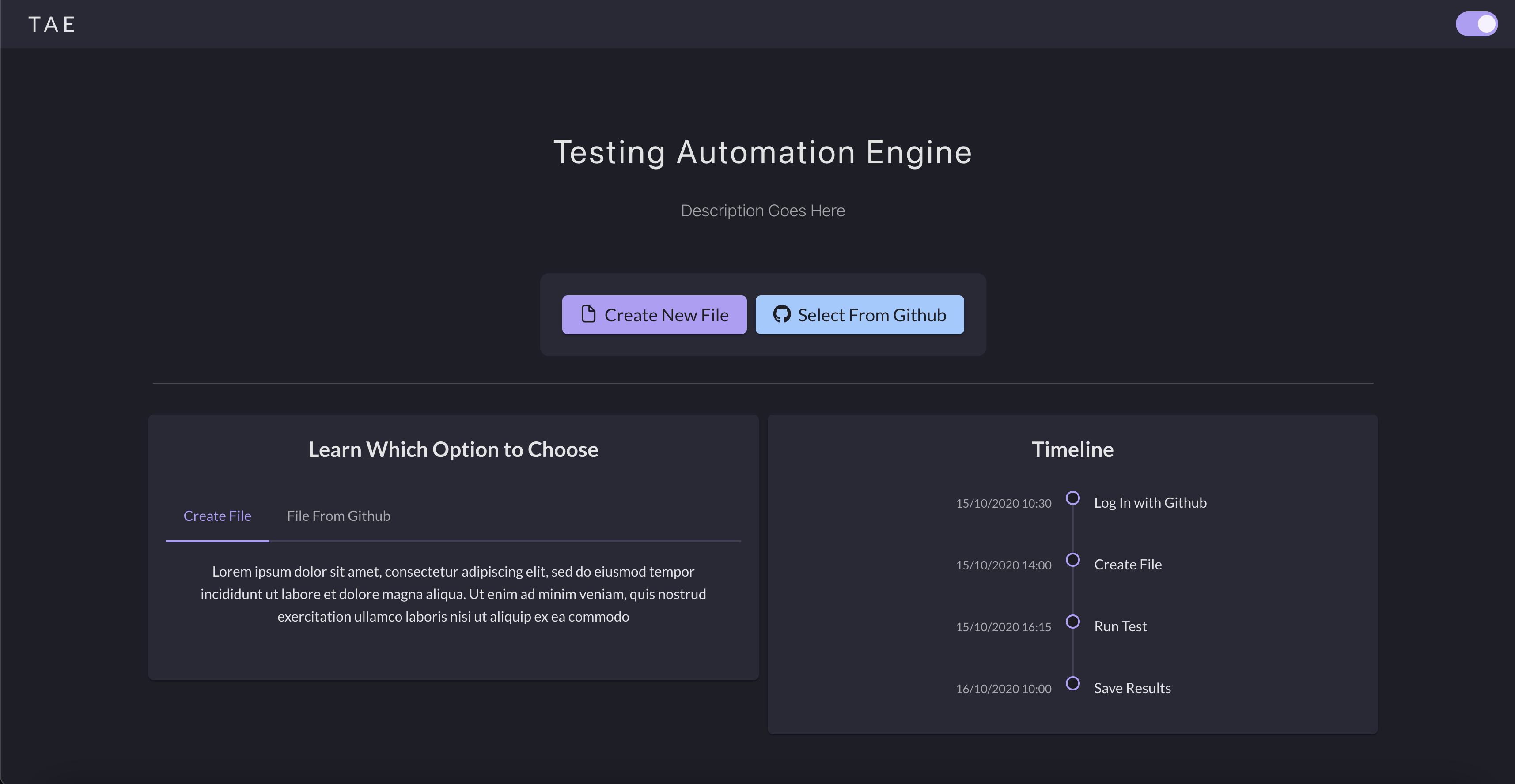The height and width of the screenshot is (784, 1515).
Task: Click the Lorem ipsum tab content paragraph
Action: (x=453, y=594)
